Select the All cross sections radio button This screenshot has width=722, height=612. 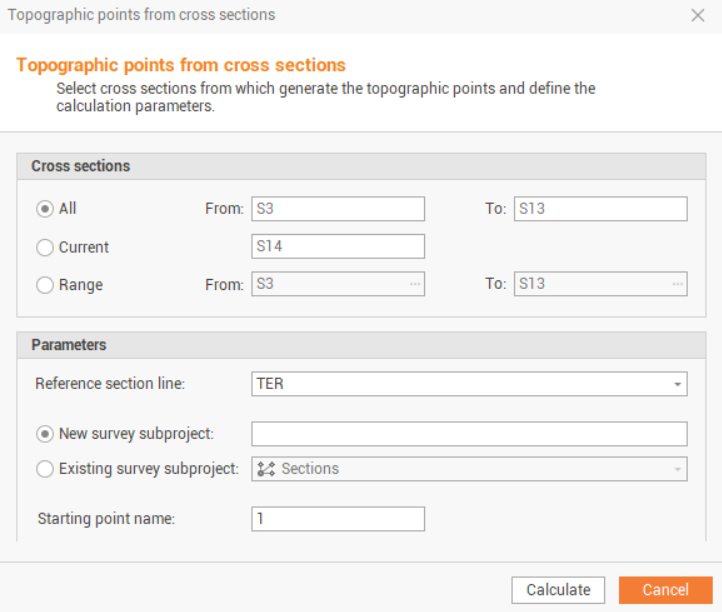45,209
